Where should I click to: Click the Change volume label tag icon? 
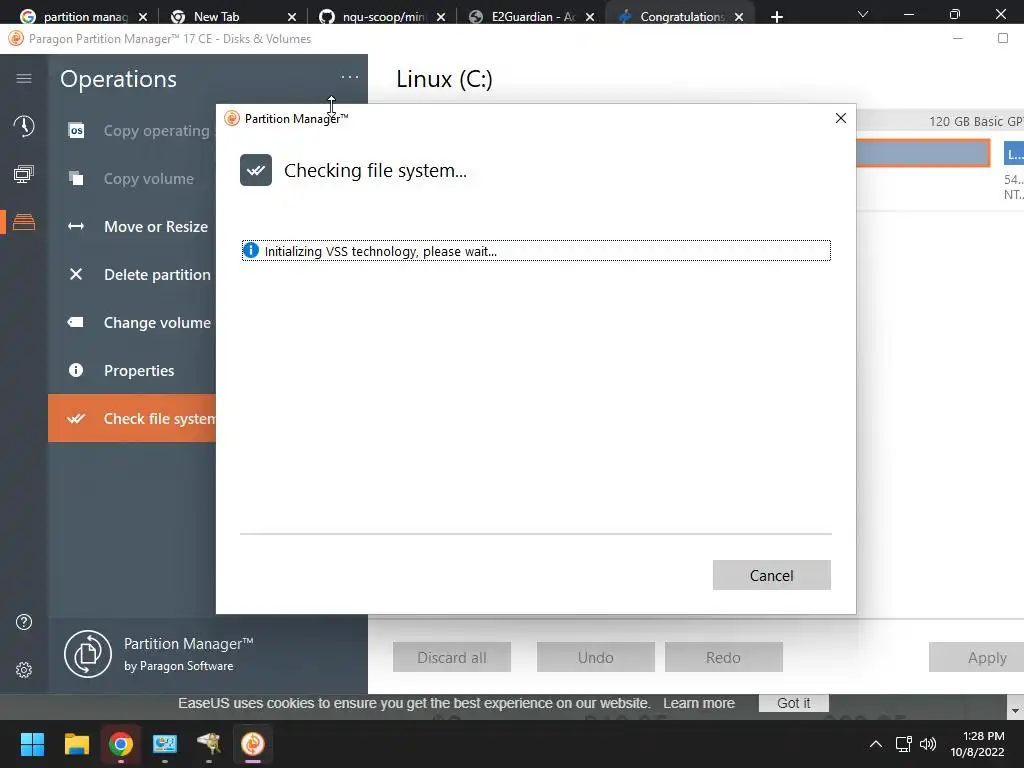(x=76, y=322)
